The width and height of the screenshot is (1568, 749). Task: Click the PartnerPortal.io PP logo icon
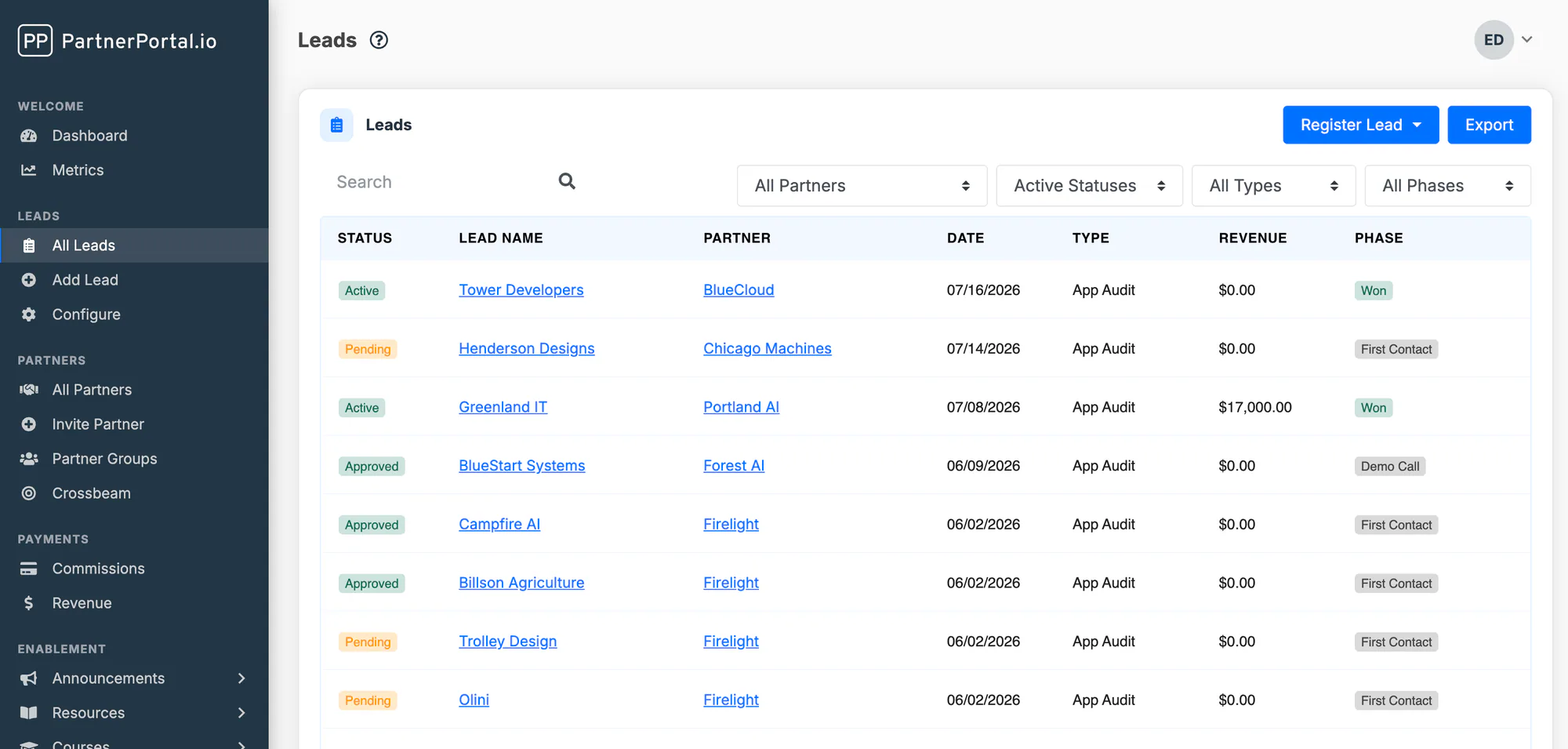35,40
